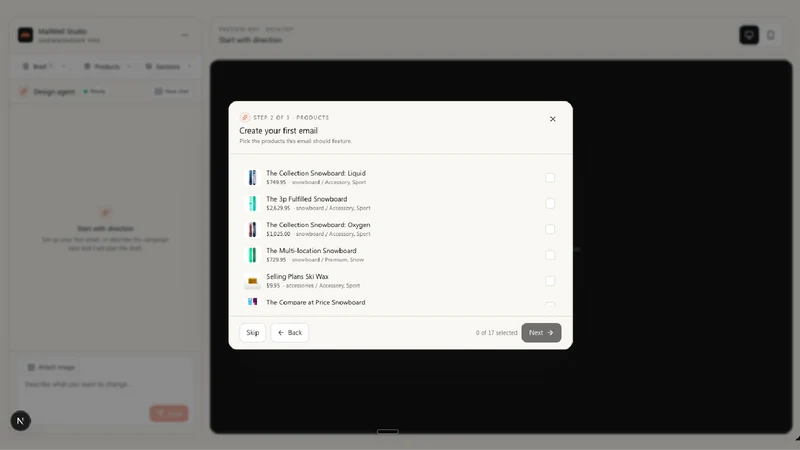Click the app logo in the sidebar

click(x=26, y=35)
